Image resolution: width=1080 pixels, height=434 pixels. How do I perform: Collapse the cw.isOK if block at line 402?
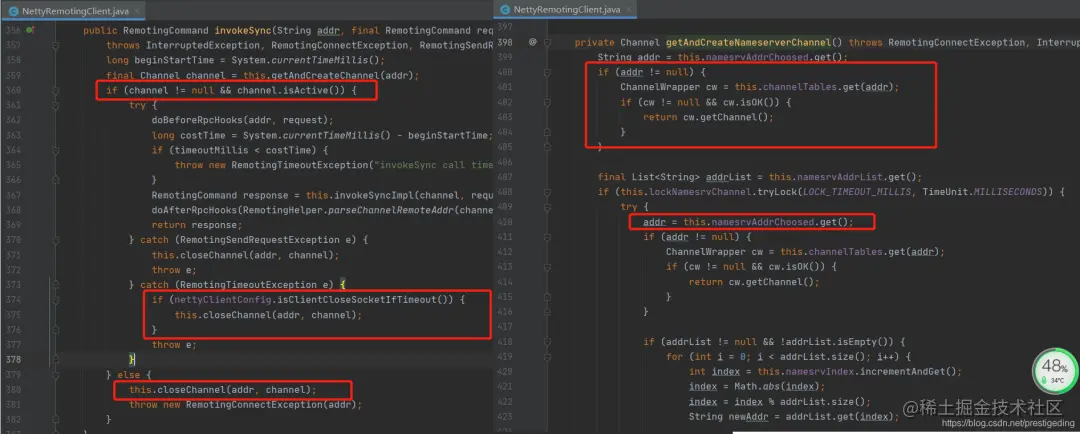tap(548, 102)
